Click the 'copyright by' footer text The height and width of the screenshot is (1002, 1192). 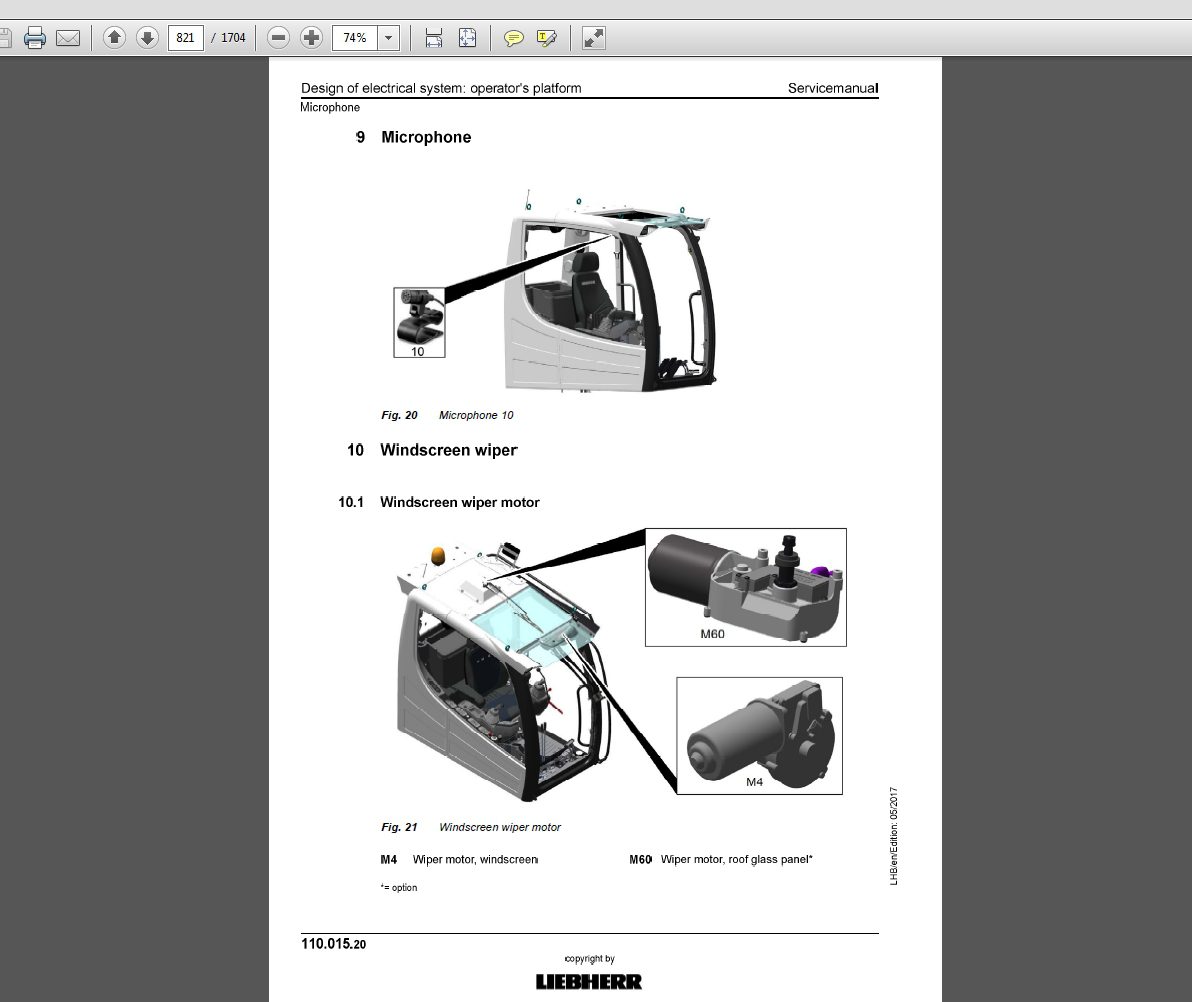point(589,959)
